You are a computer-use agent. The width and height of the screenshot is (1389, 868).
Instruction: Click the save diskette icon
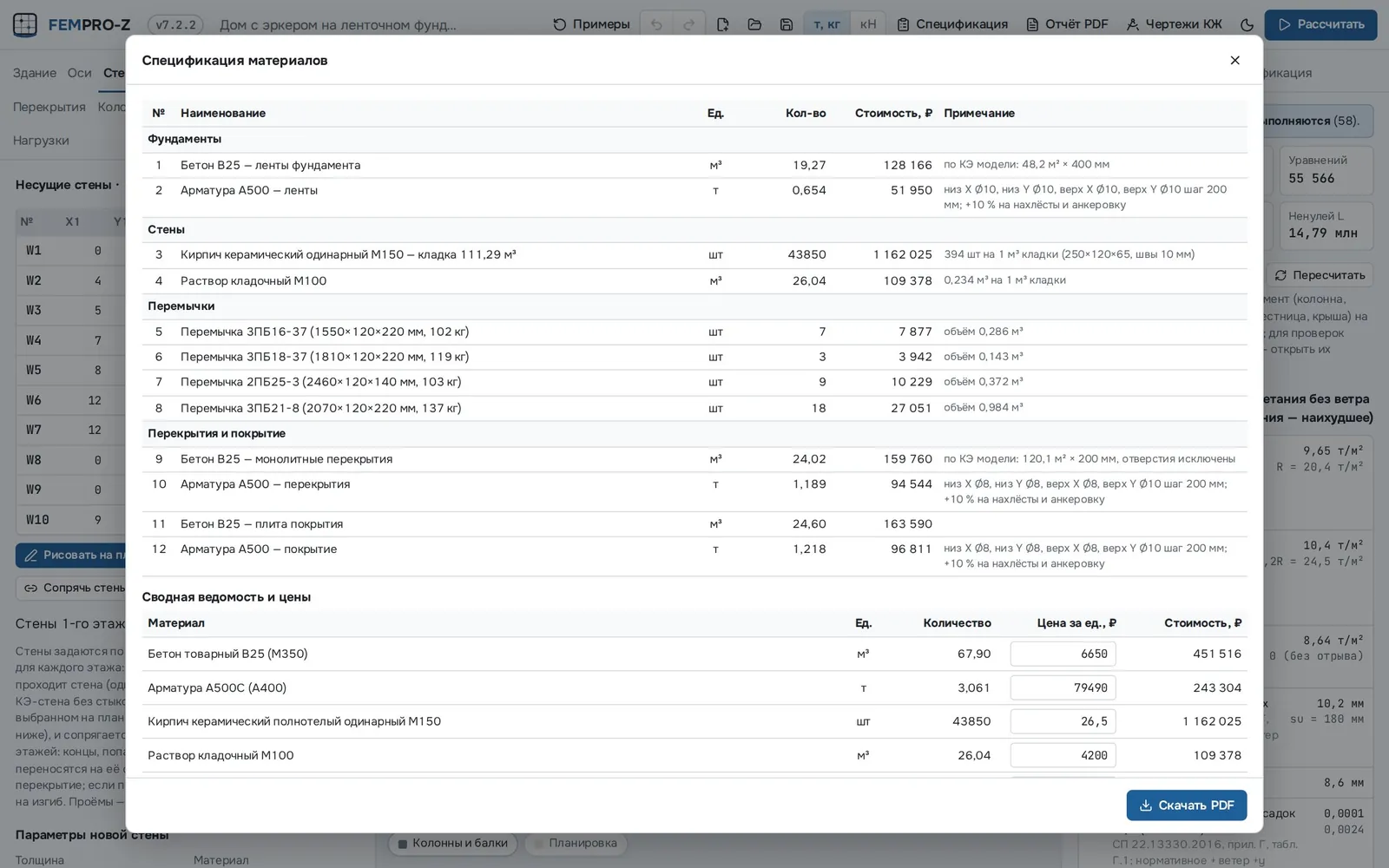tap(787, 24)
